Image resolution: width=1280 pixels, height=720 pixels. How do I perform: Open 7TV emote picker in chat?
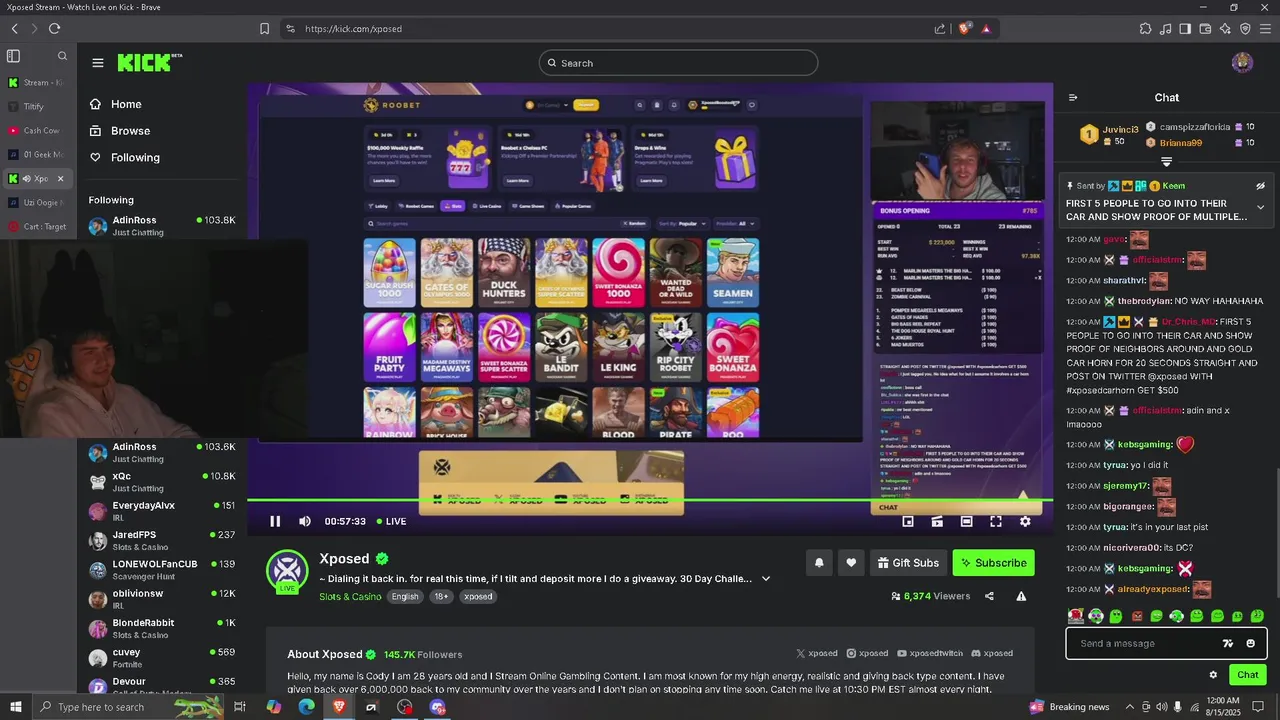click(1228, 643)
